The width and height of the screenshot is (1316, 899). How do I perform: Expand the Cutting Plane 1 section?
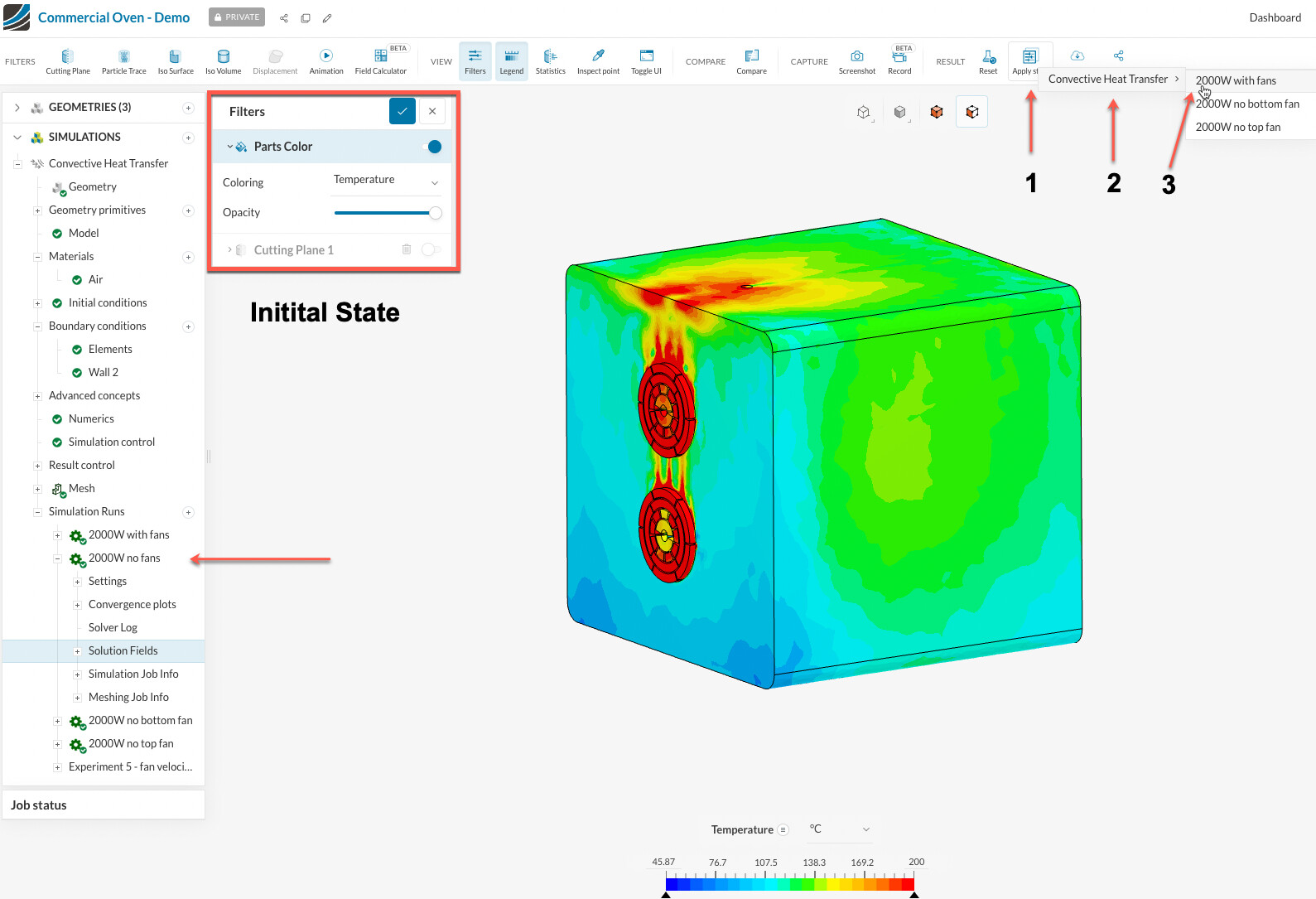tap(229, 249)
